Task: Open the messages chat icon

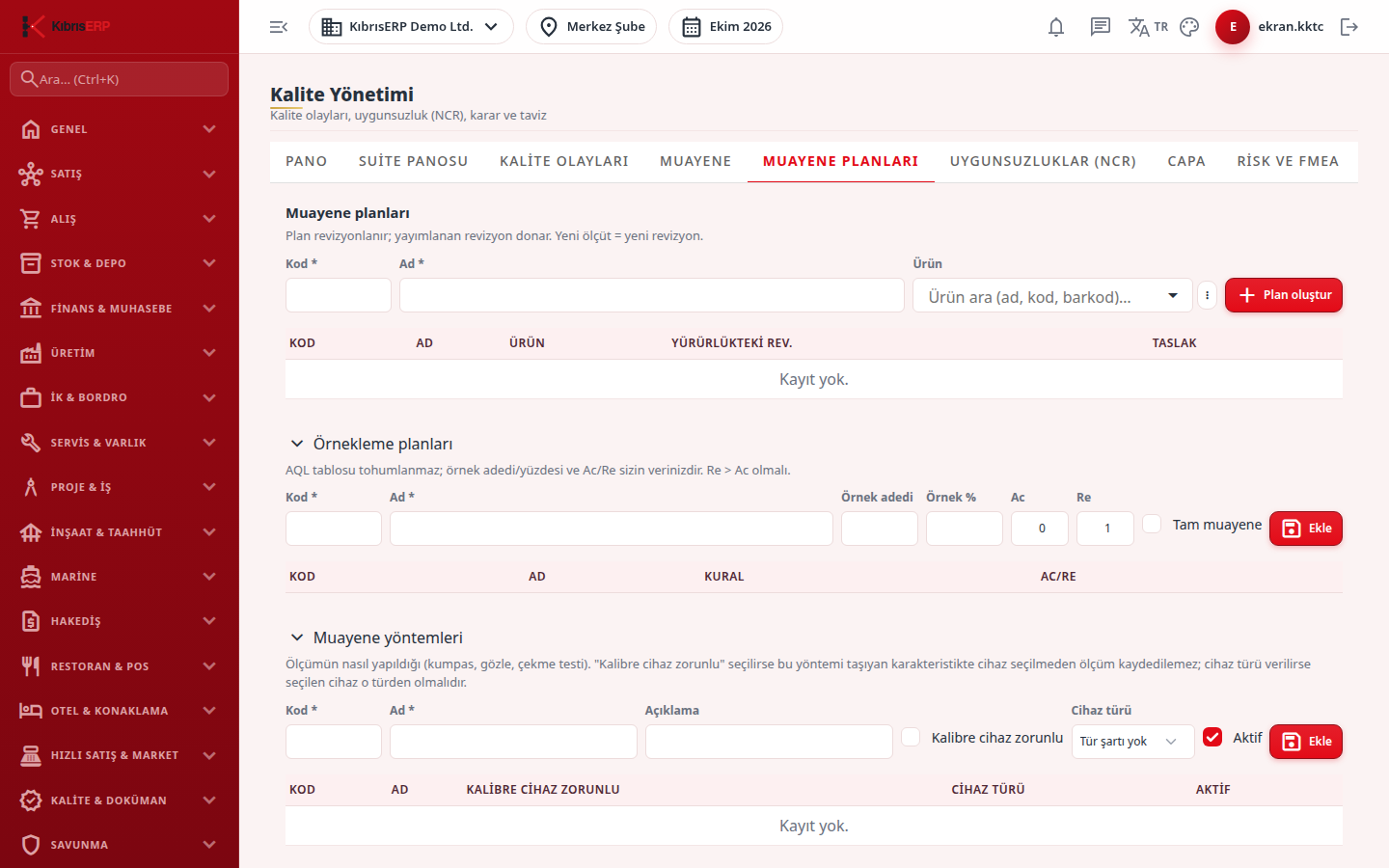Action: 1101,27
